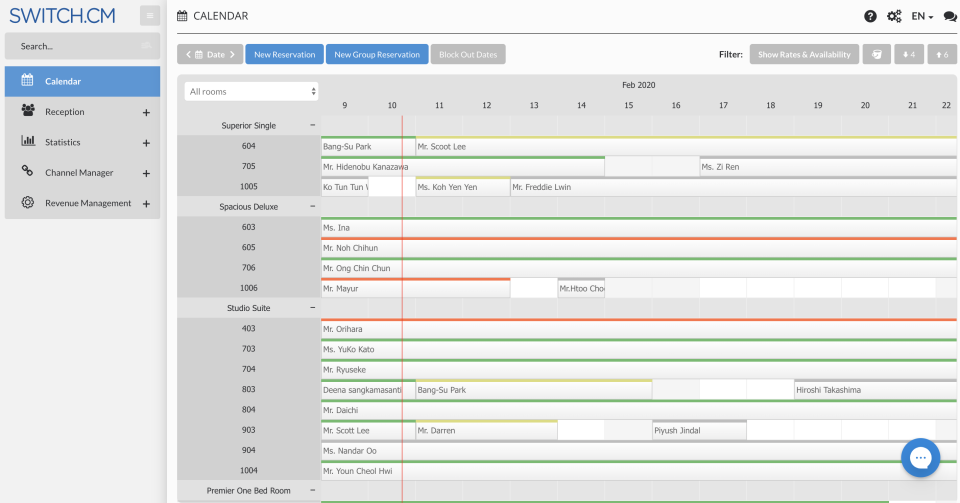Open Mr. Hidenobu Kanazawa reservation
The width and height of the screenshot is (960, 503).
pyautogui.click(x=463, y=166)
